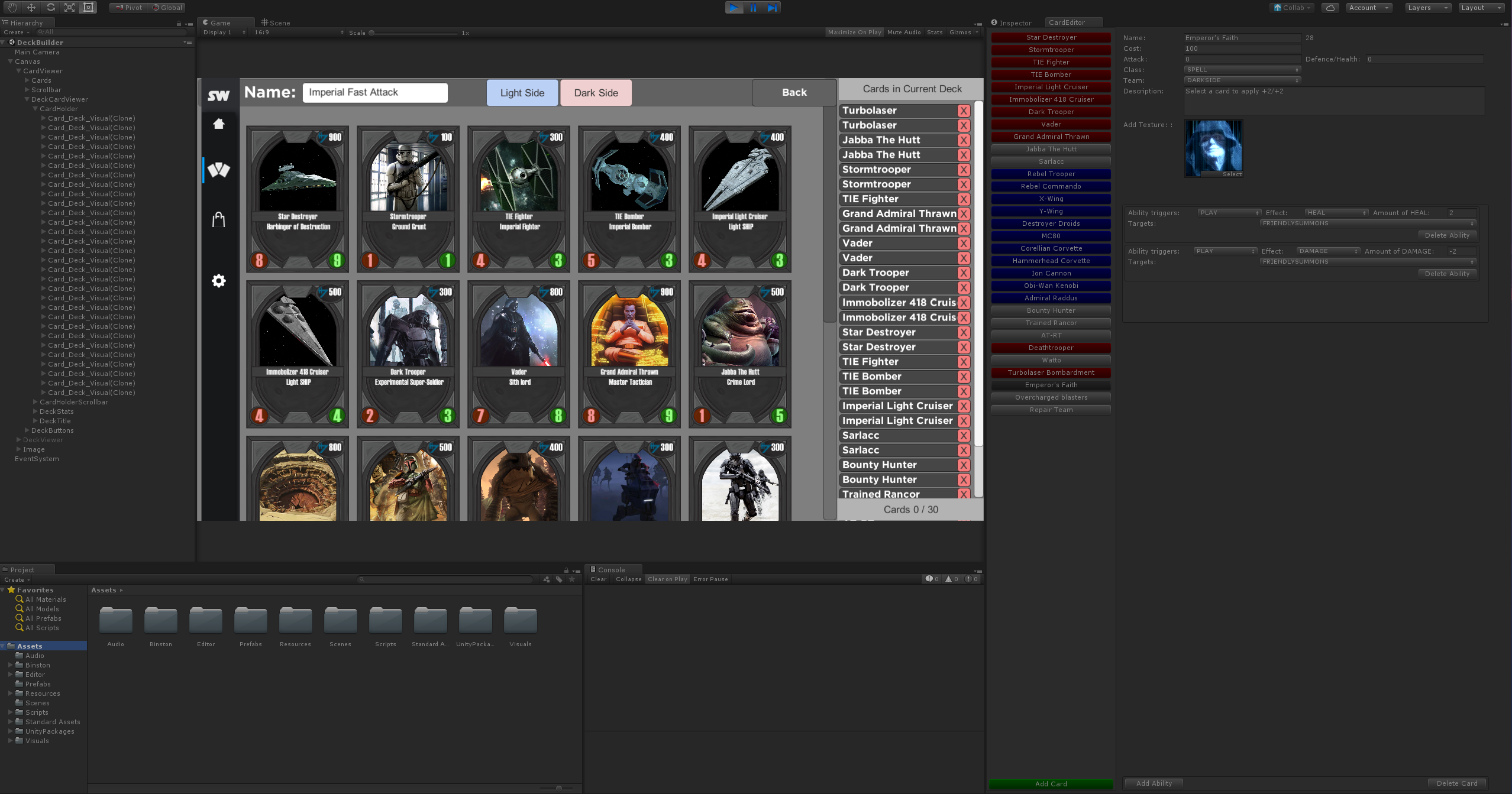Toggle Global handle rotation

167,8
